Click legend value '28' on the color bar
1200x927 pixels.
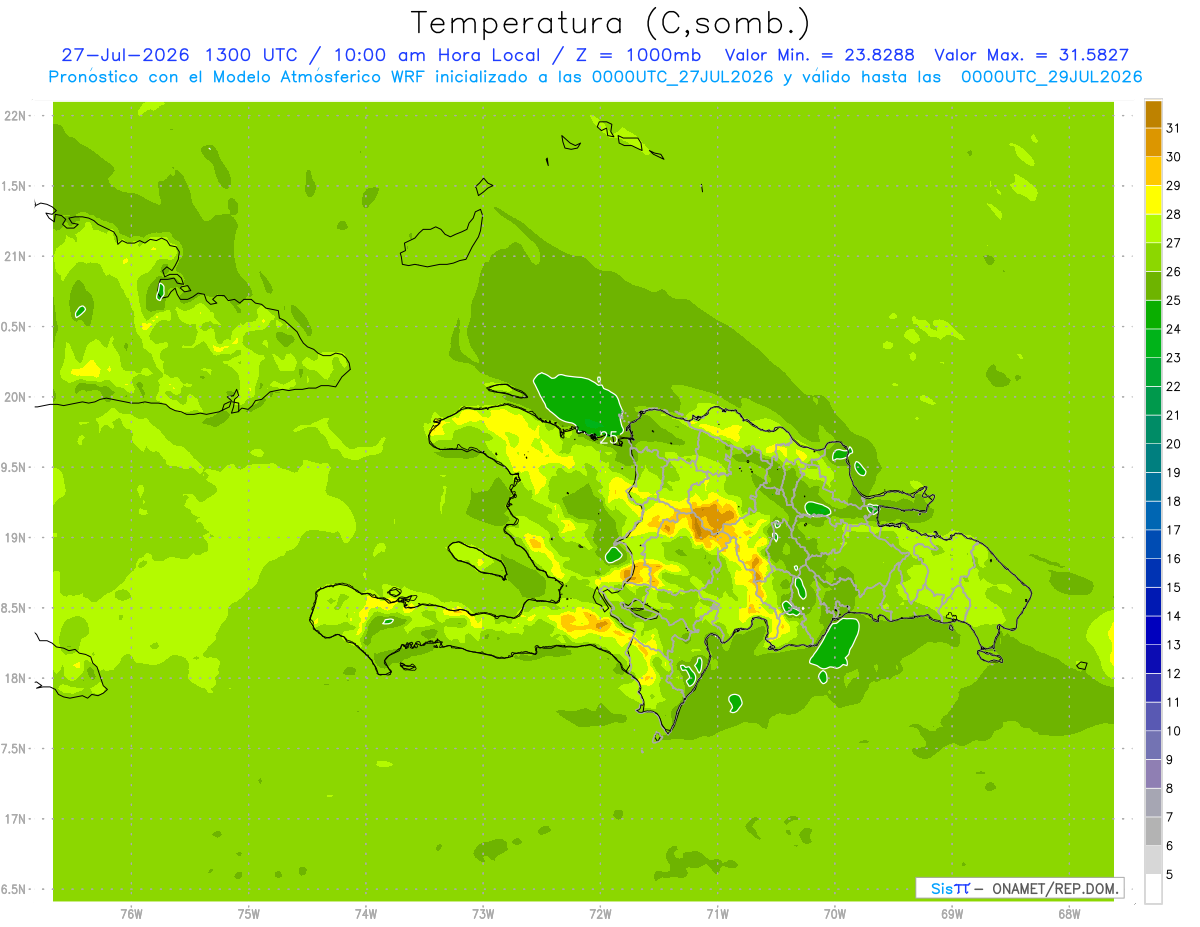[1173, 215]
